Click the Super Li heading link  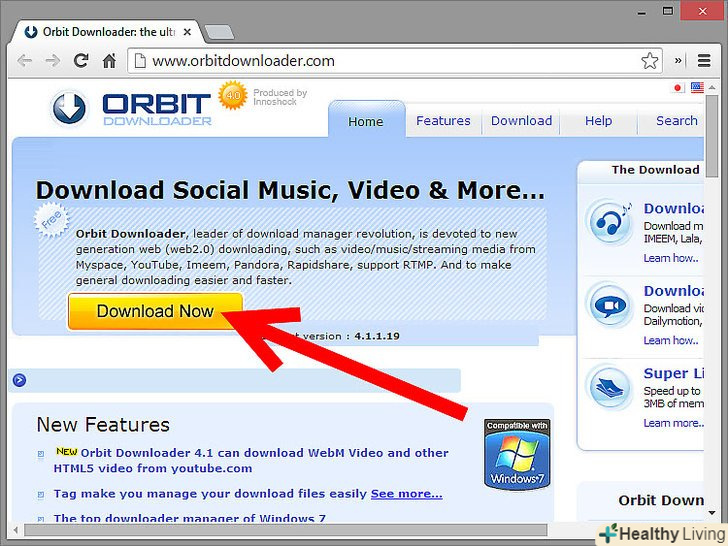point(673,373)
